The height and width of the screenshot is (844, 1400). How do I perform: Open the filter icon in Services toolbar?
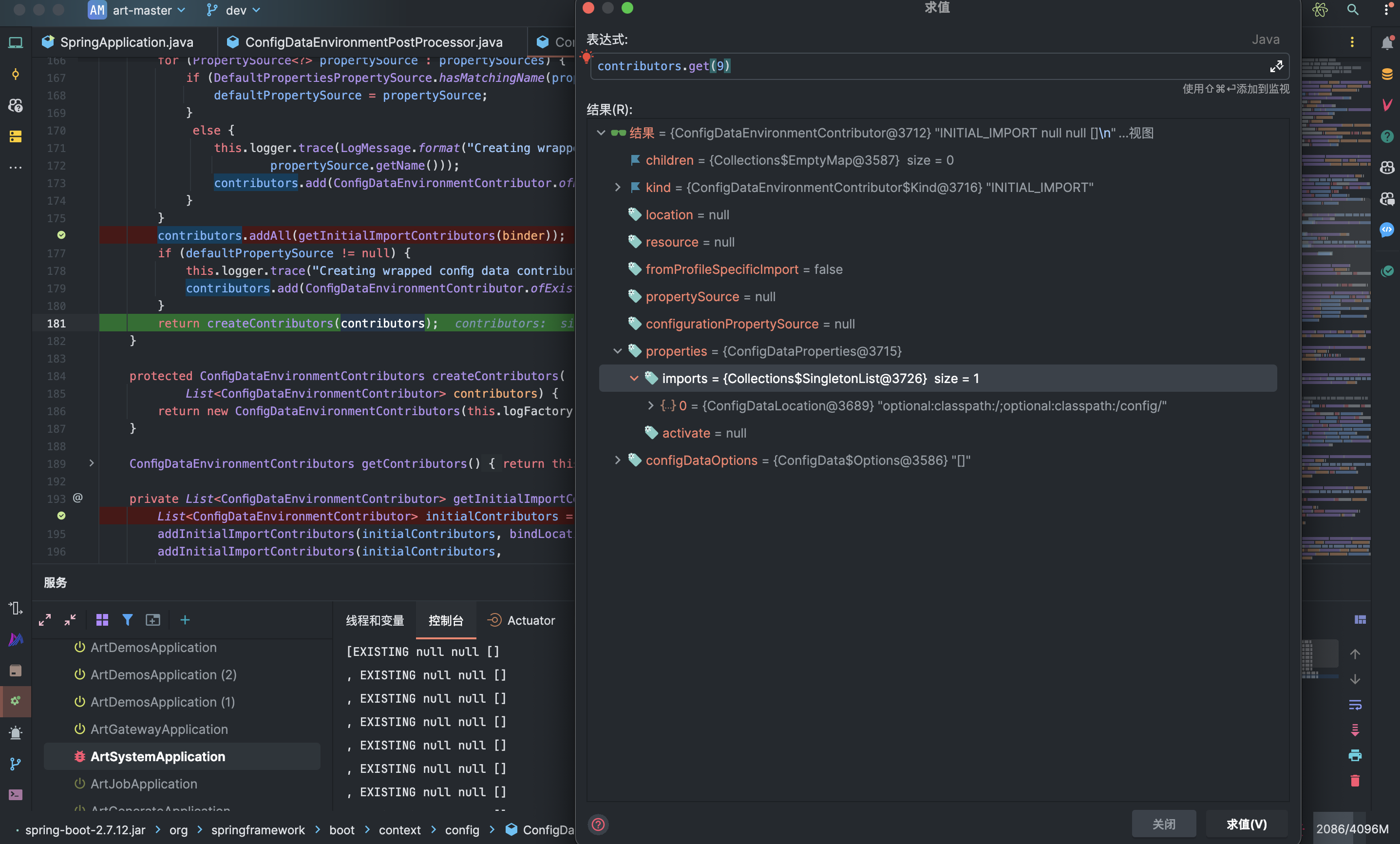point(127,619)
